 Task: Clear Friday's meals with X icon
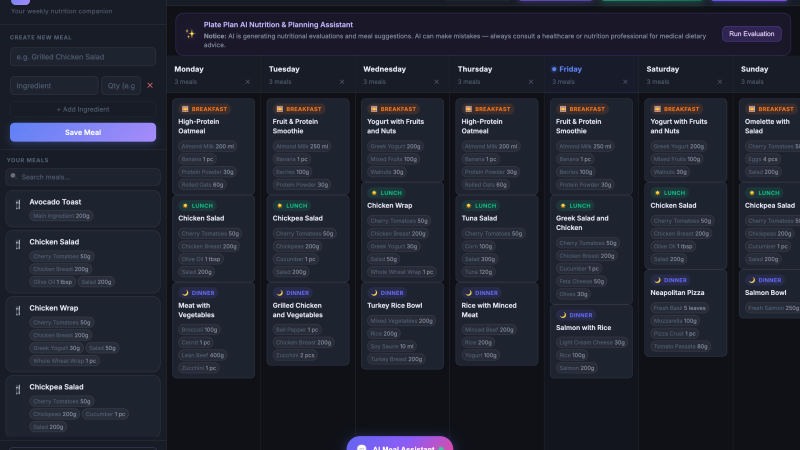click(625, 82)
